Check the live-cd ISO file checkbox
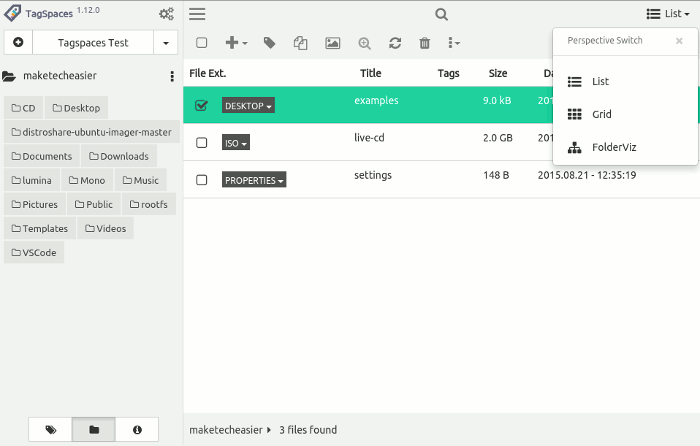This screenshot has width=700, height=446. pos(201,143)
